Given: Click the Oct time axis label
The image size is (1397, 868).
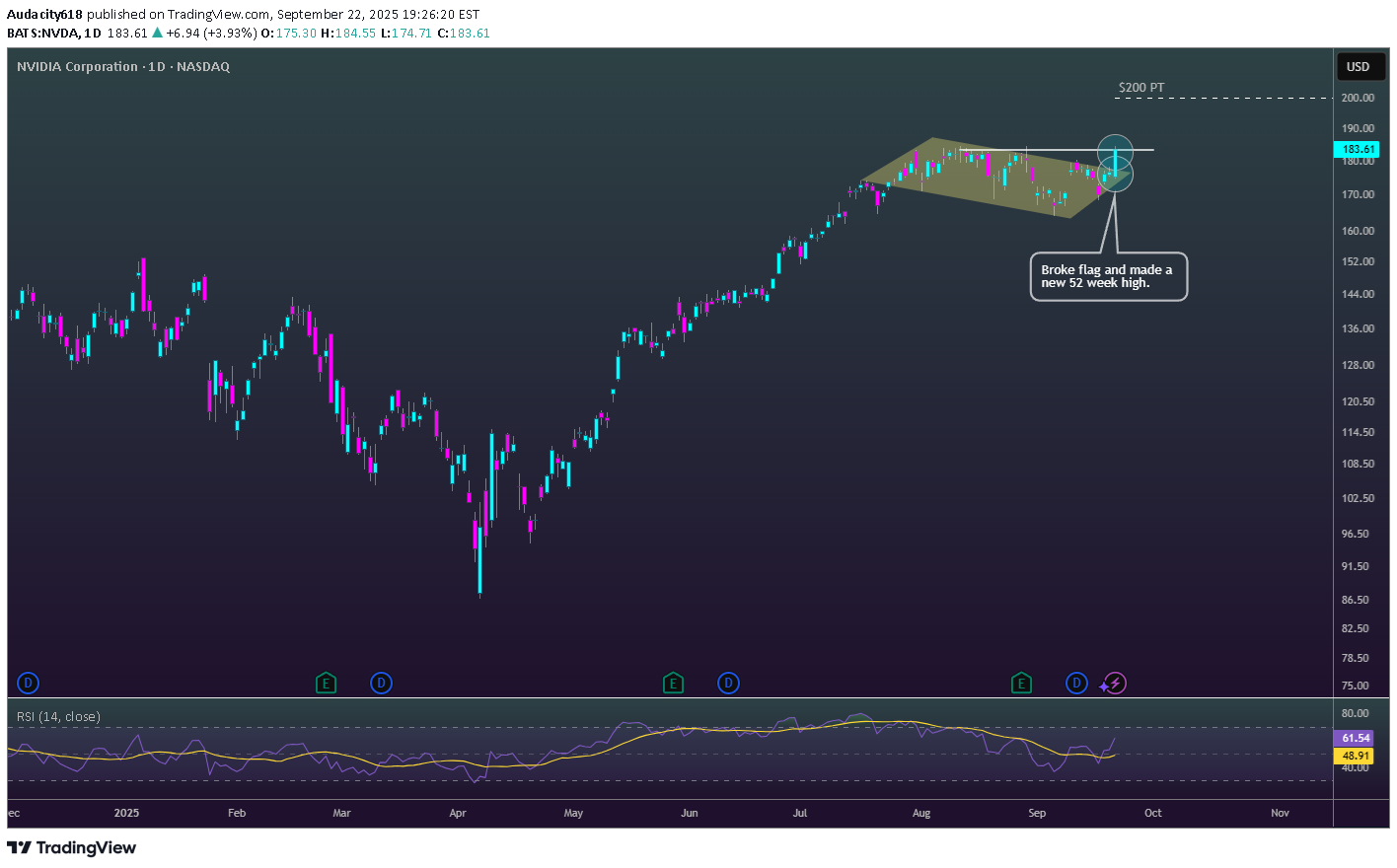Looking at the screenshot, I should pos(1152,813).
